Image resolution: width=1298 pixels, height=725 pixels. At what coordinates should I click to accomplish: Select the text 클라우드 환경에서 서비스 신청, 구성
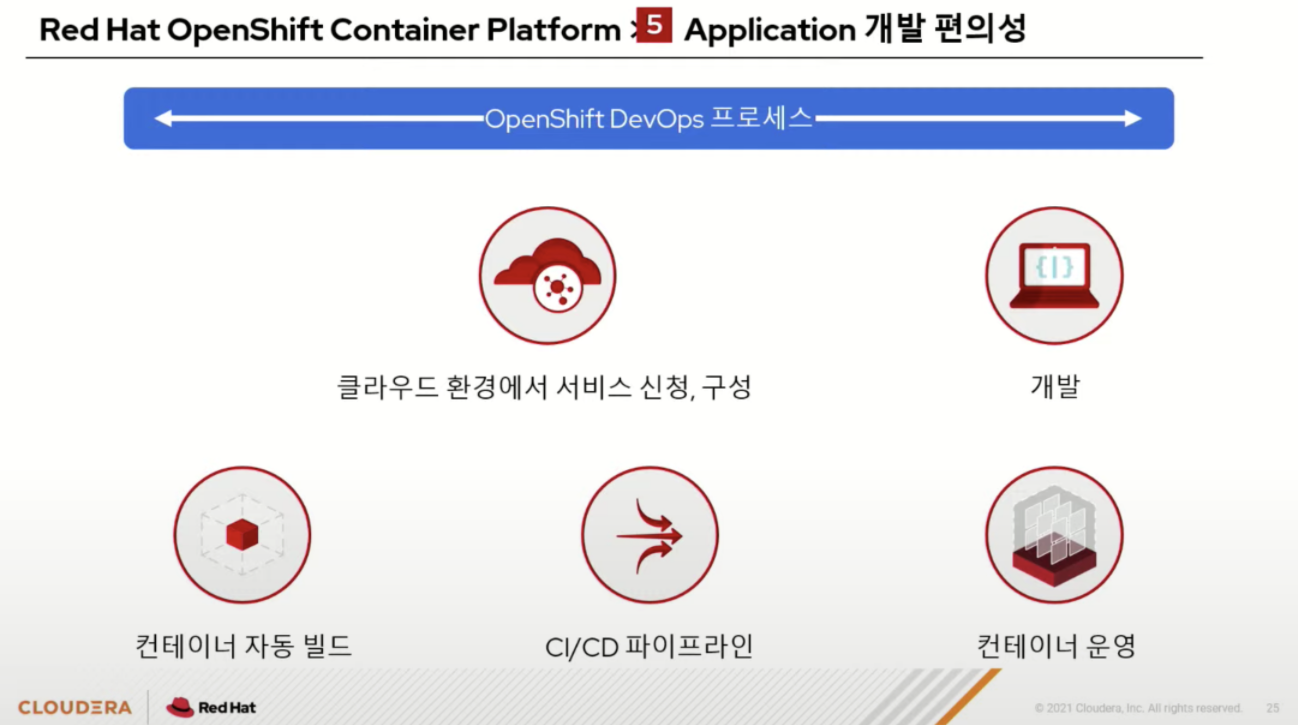(544, 387)
